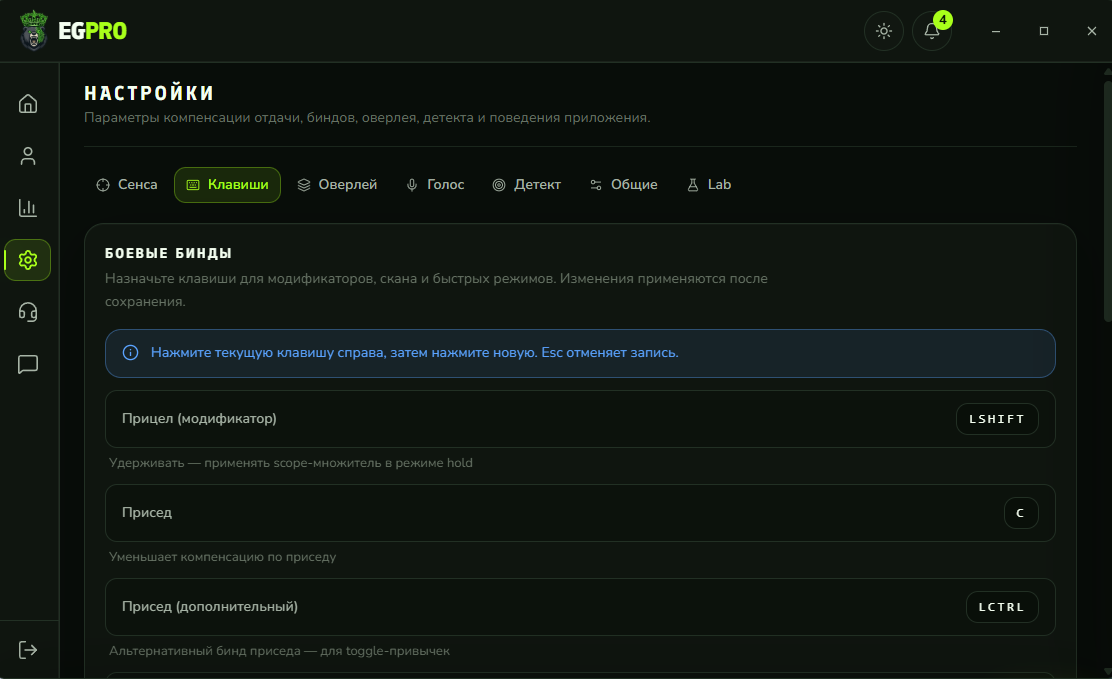Viewport: 1112px width, 679px height.
Task: Open the Home page from sidebar
Action: coord(28,104)
